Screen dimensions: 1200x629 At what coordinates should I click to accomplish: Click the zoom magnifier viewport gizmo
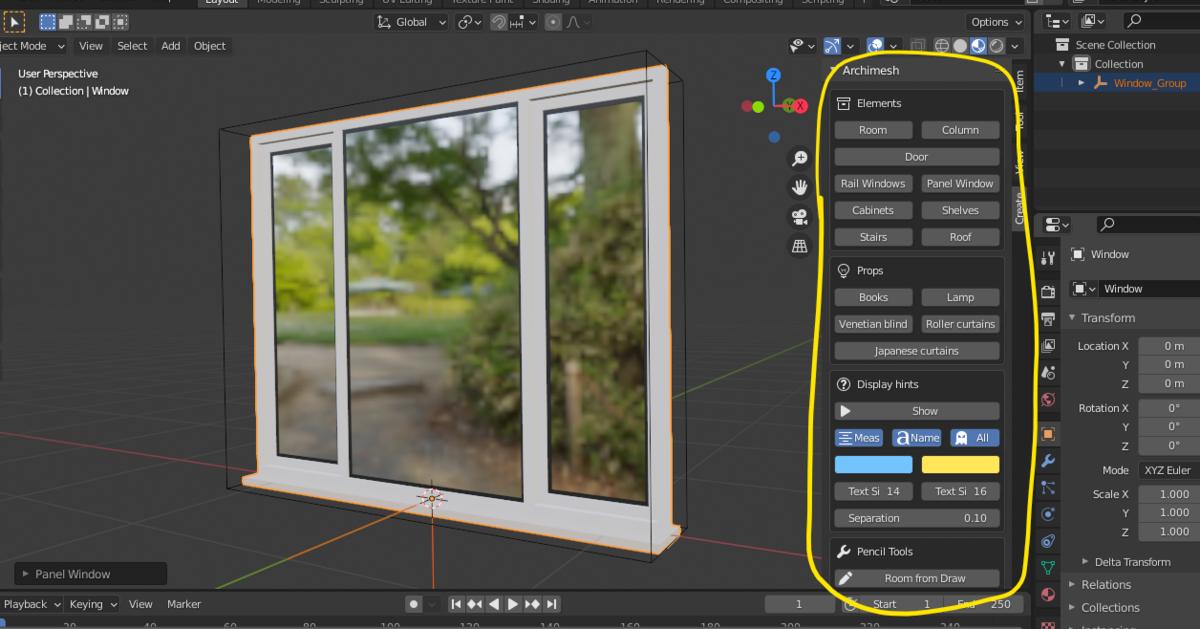pos(800,158)
